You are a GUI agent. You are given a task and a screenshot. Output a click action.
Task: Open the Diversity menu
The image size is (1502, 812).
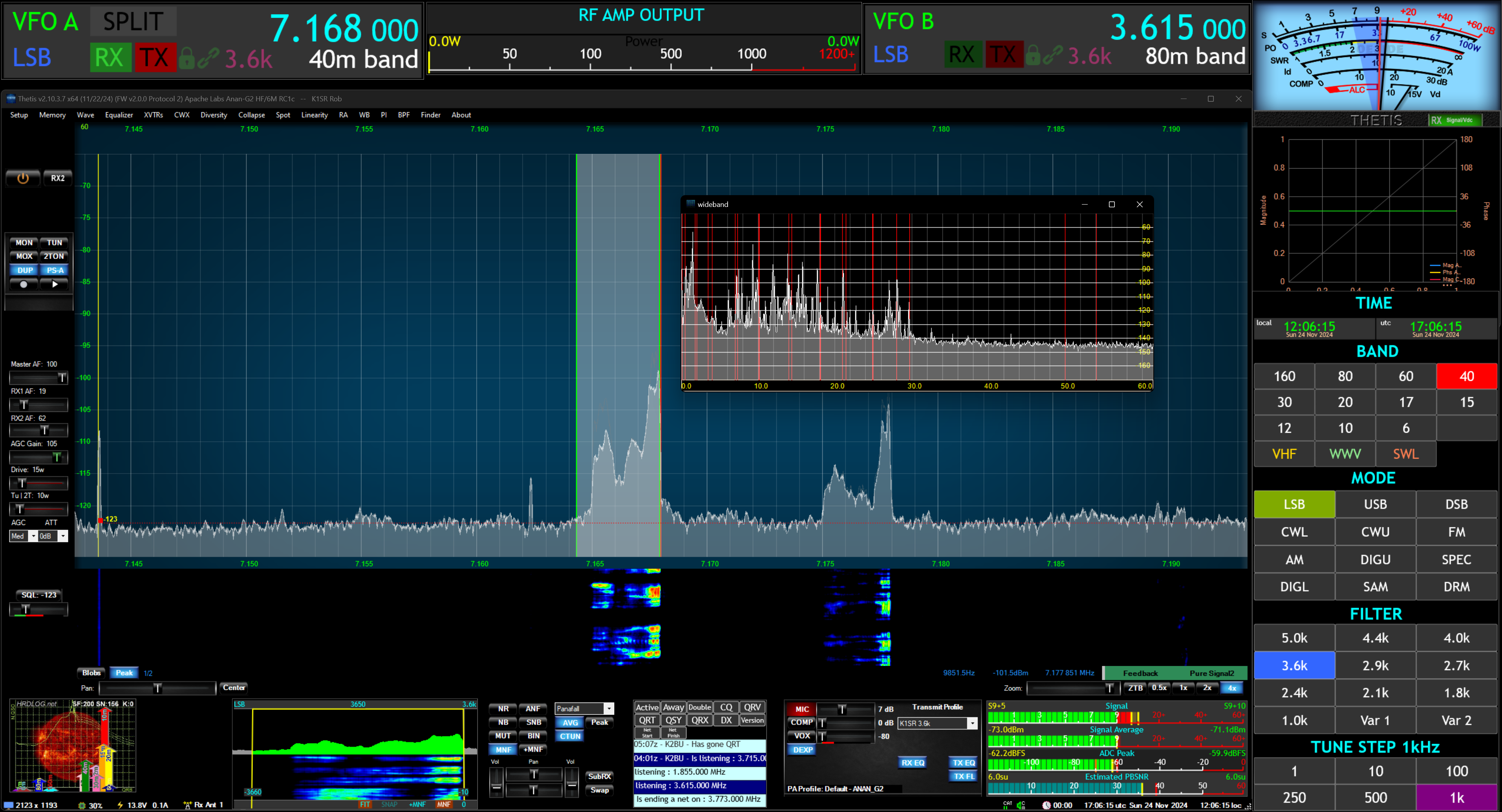214,115
